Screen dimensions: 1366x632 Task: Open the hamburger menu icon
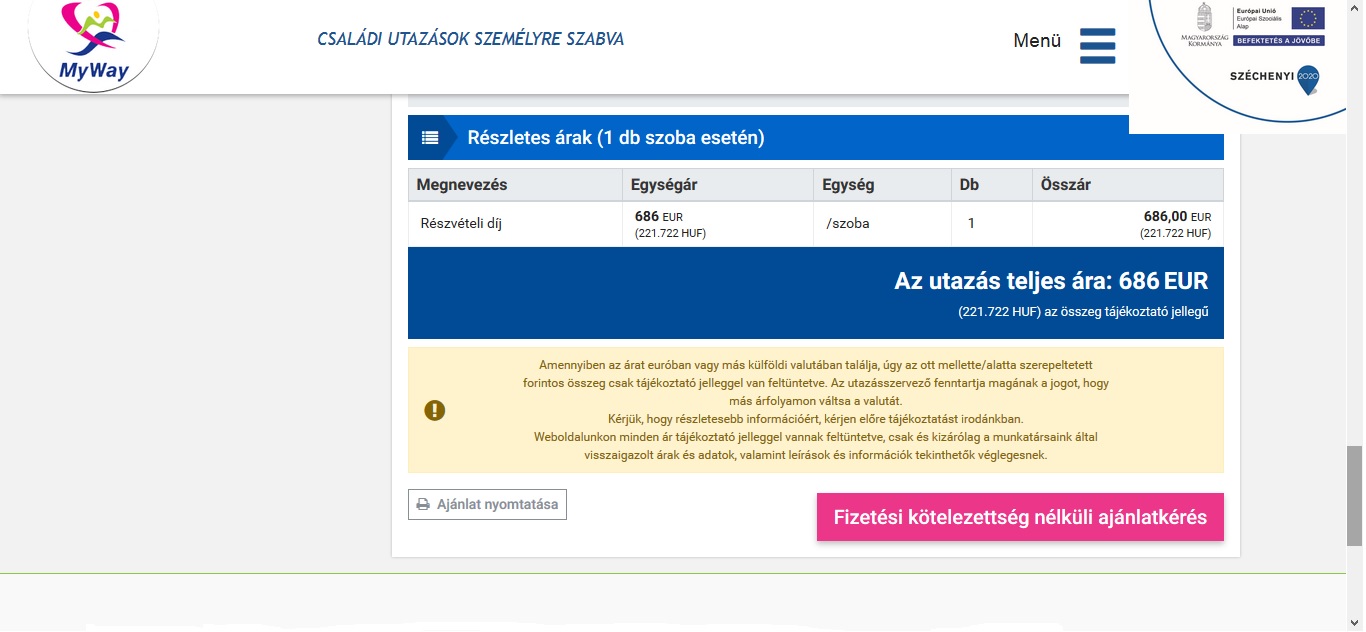pos(1097,46)
